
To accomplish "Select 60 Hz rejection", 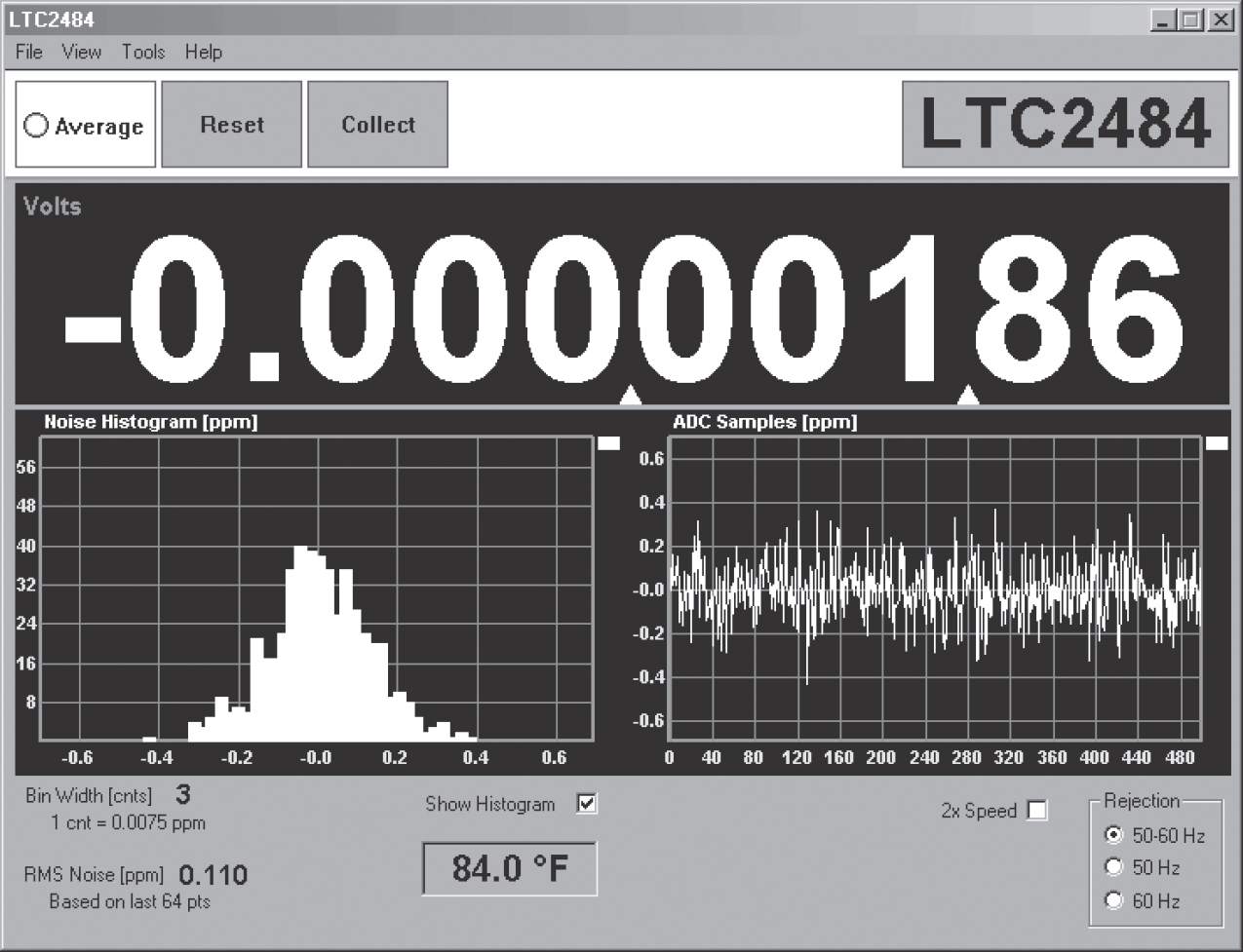I will [x=1113, y=900].
